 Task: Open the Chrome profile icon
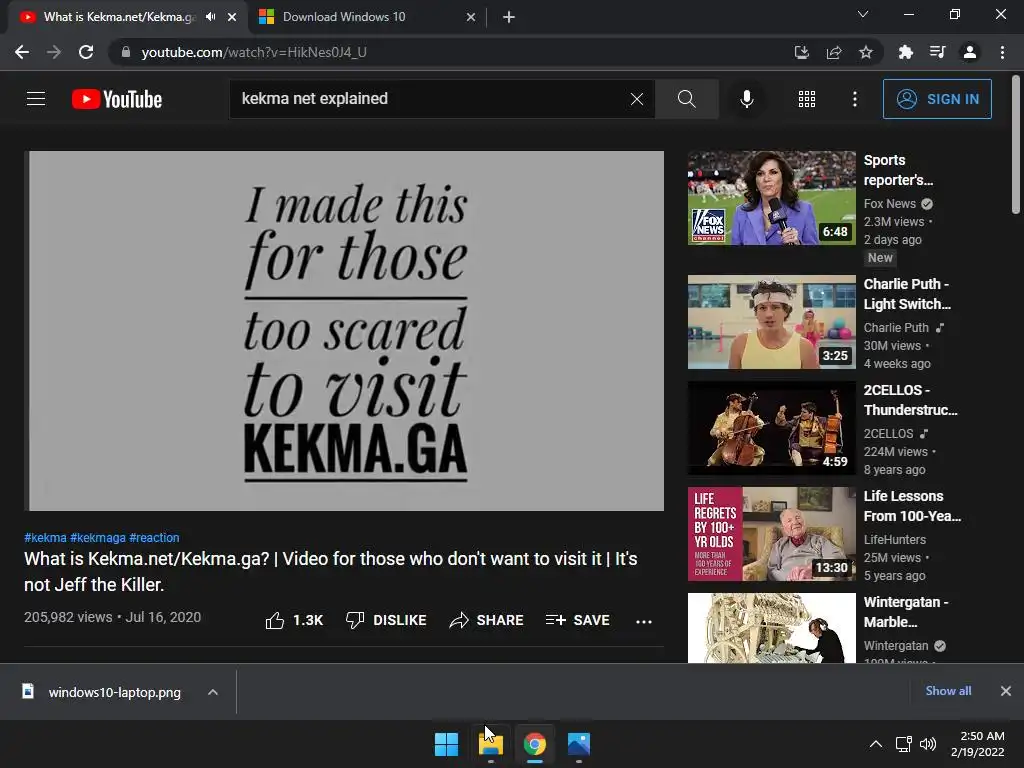click(x=970, y=52)
